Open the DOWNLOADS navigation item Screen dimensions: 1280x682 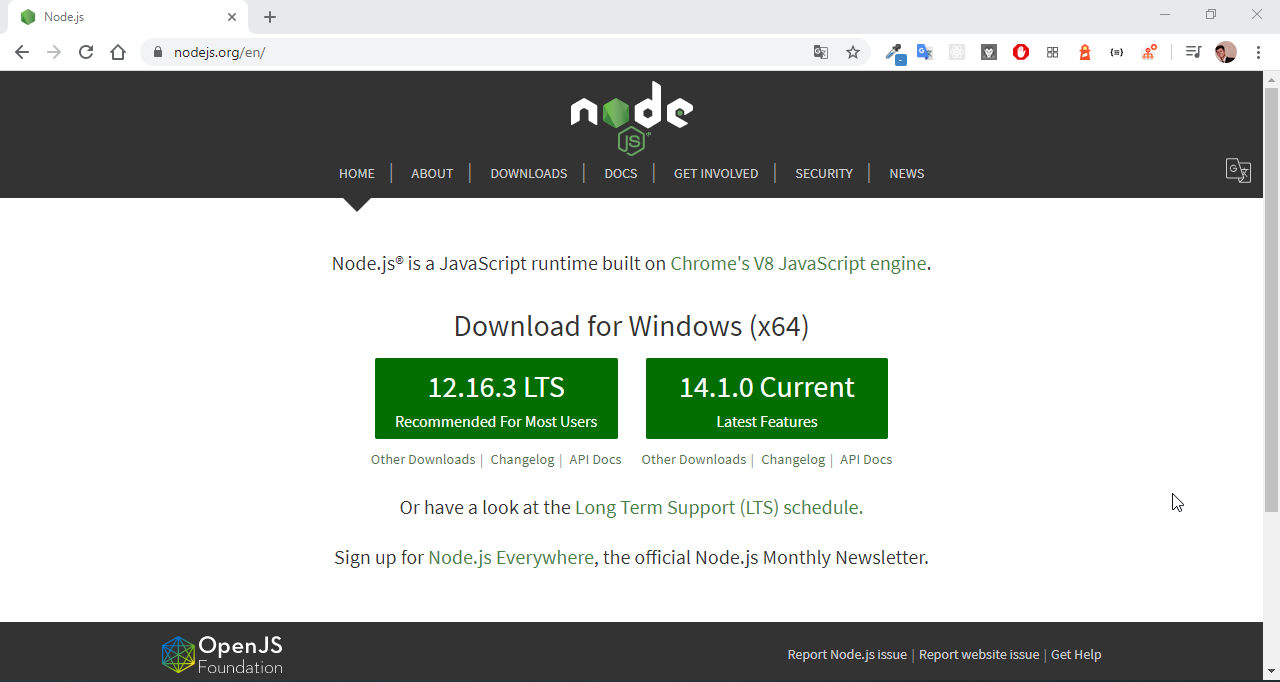coord(529,174)
